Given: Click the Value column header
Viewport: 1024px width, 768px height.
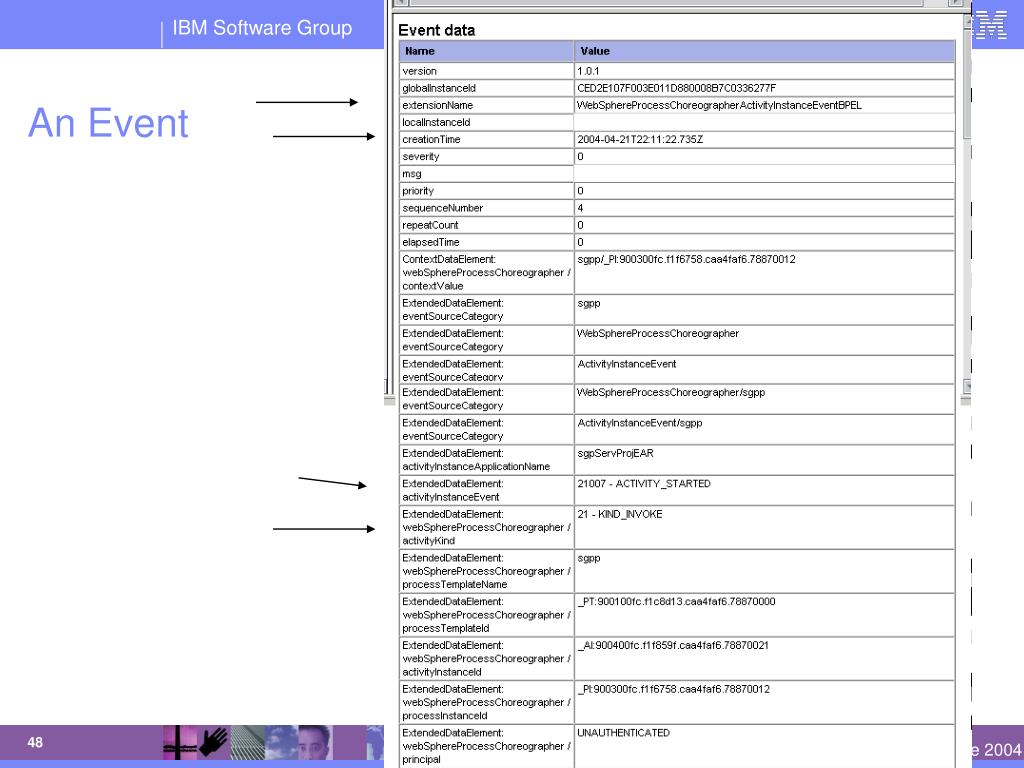Looking at the screenshot, I should (764, 51).
